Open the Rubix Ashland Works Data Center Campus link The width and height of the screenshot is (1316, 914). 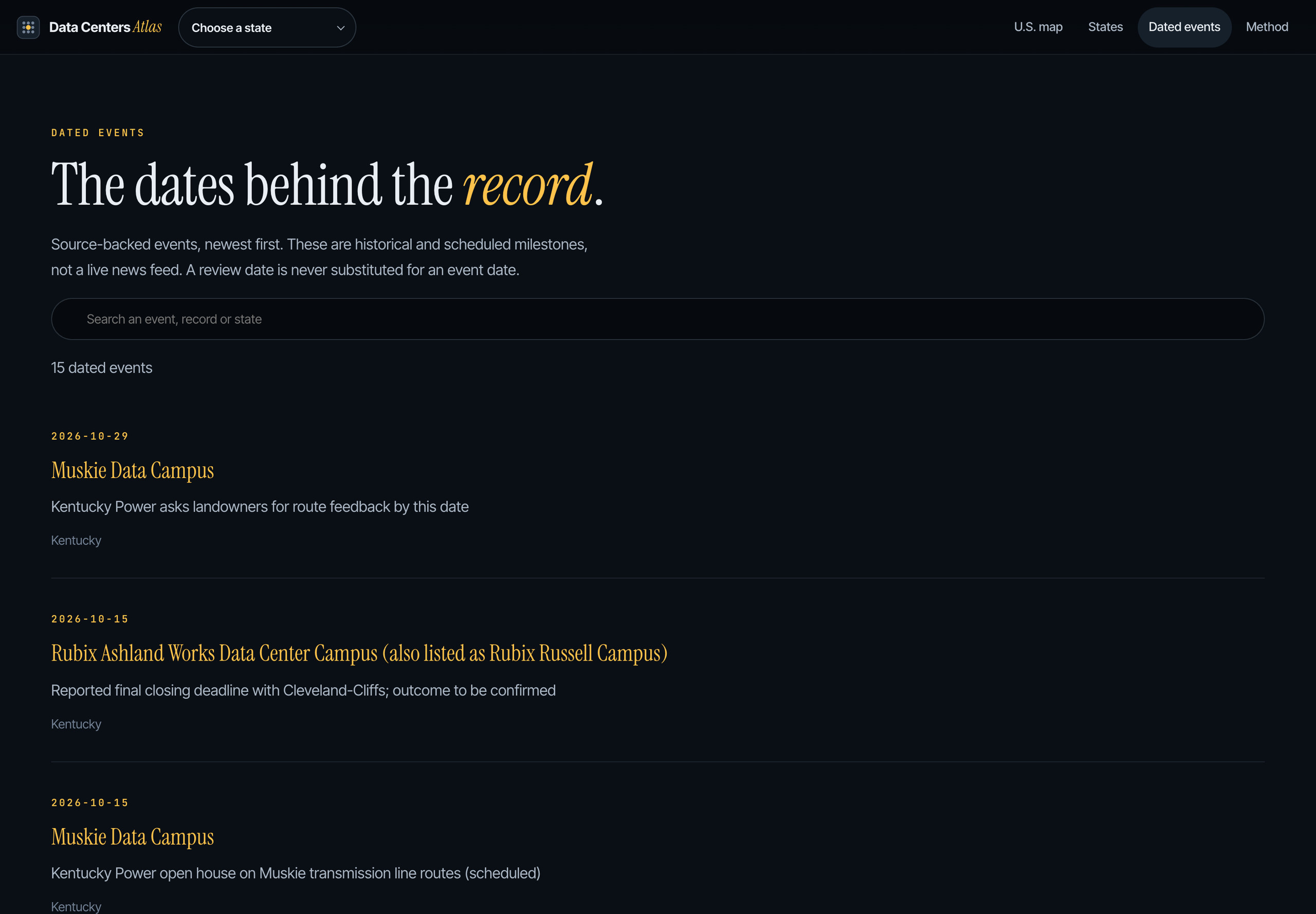(x=359, y=653)
